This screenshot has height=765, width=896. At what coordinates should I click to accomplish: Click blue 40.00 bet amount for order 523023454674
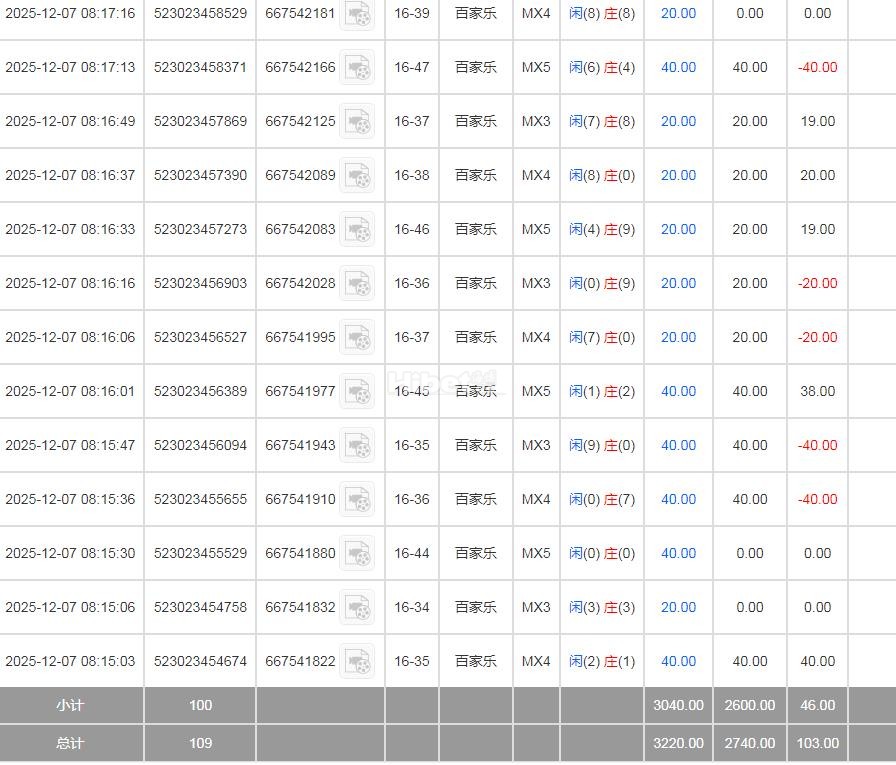point(678,661)
